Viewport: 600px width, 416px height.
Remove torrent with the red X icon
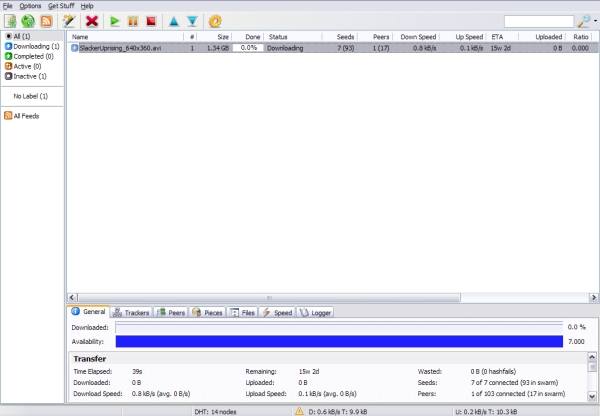coord(92,21)
